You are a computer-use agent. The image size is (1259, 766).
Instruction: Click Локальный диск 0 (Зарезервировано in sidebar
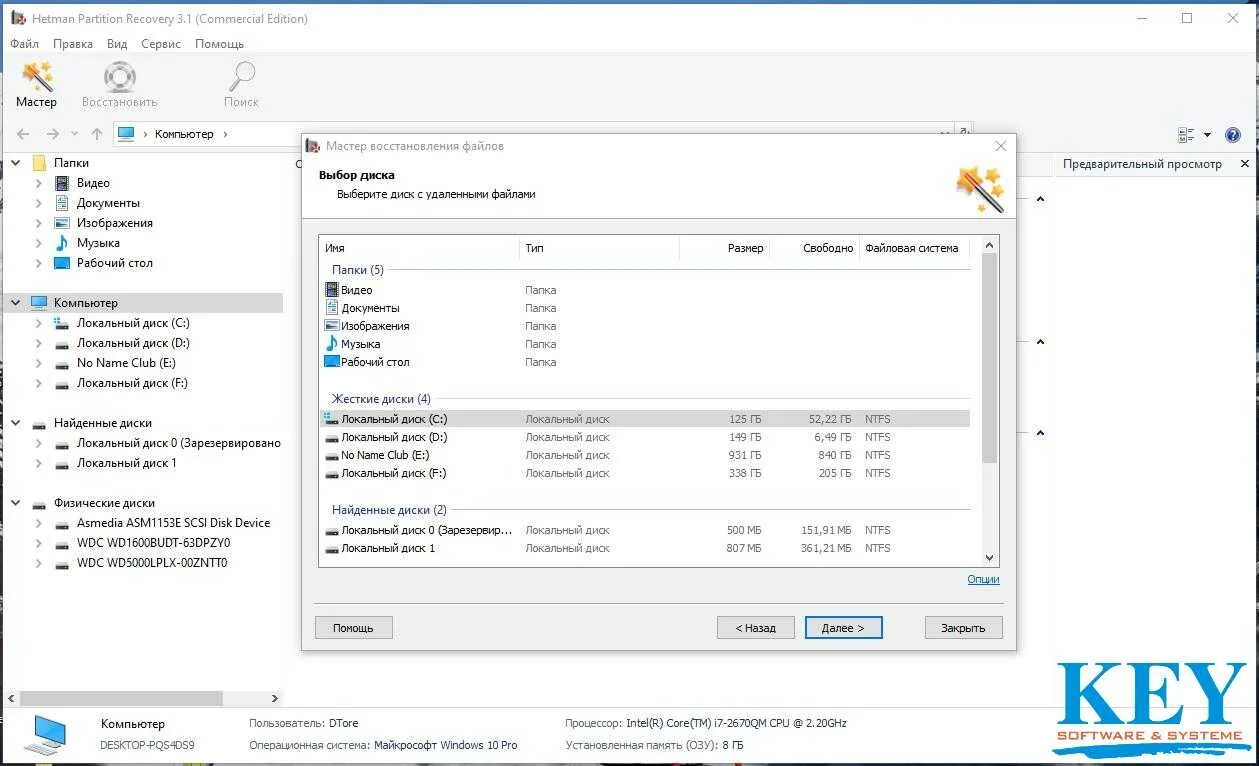179,443
